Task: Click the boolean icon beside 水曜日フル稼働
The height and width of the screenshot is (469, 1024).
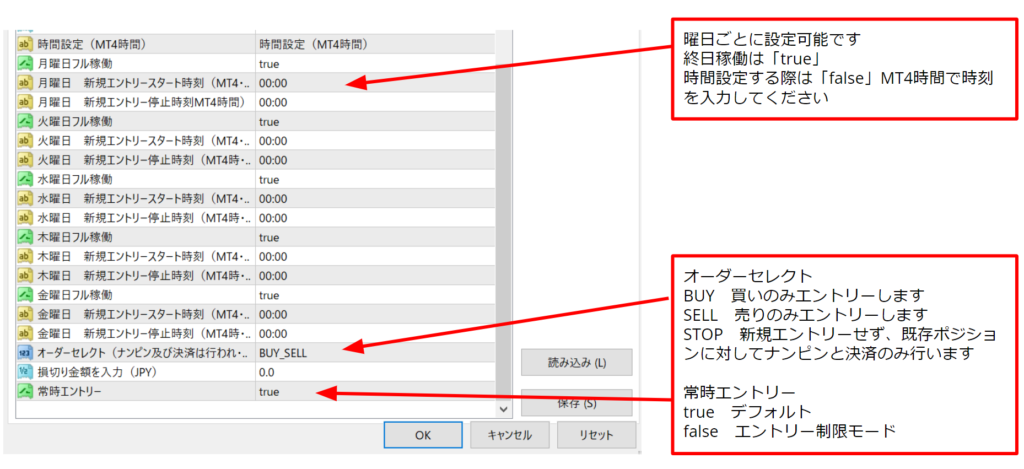Action: [25, 179]
